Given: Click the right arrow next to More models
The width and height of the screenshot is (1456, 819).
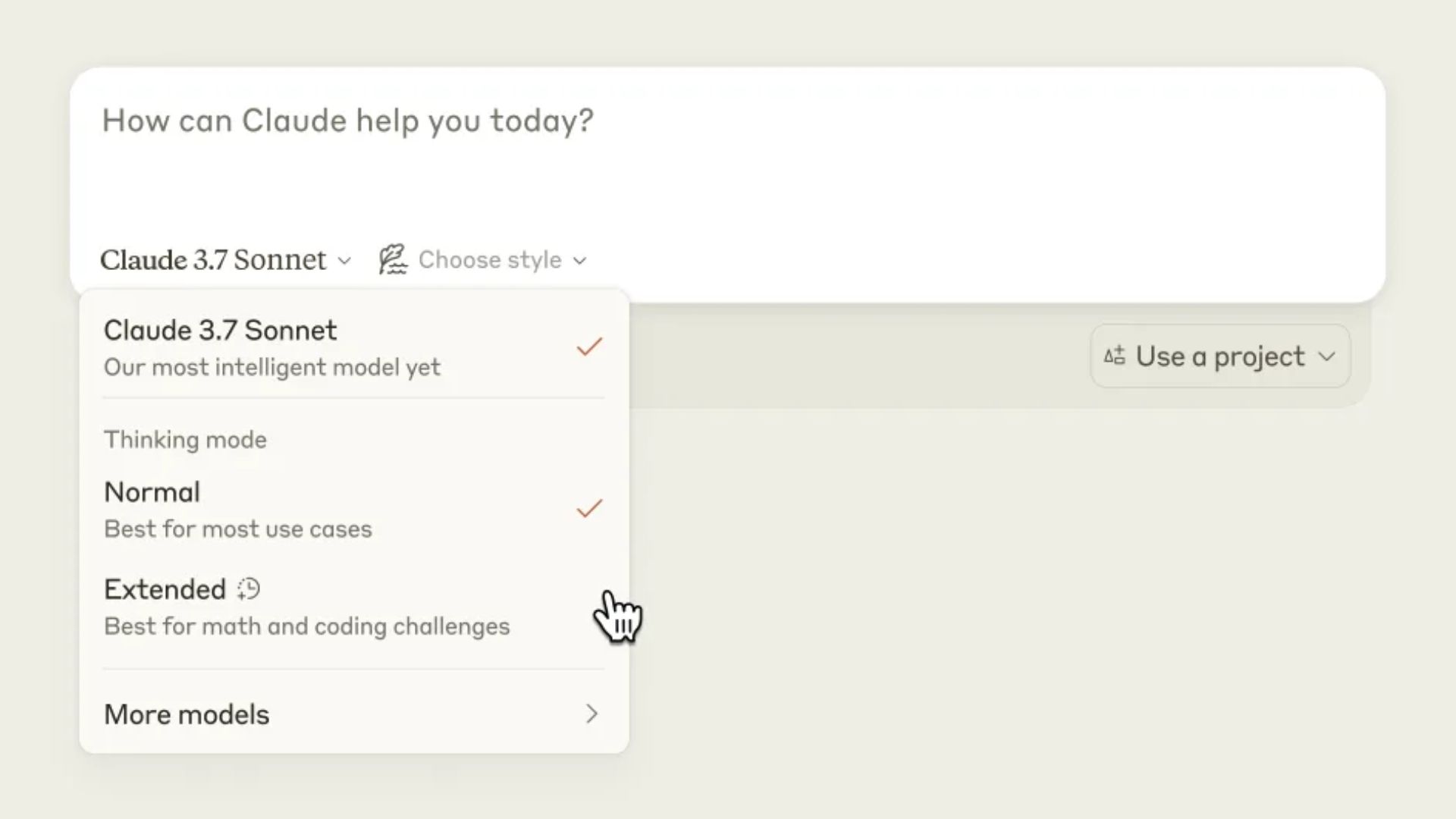Looking at the screenshot, I should (x=592, y=714).
